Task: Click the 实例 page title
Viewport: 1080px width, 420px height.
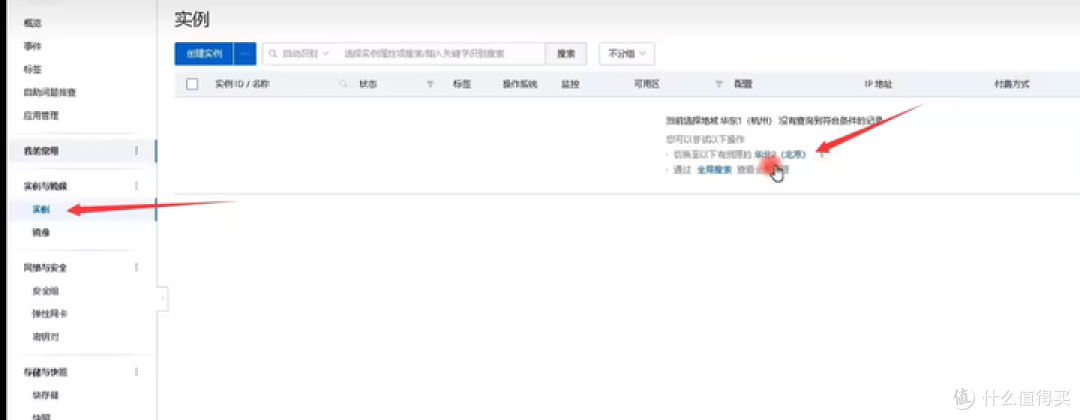Action: [192, 19]
